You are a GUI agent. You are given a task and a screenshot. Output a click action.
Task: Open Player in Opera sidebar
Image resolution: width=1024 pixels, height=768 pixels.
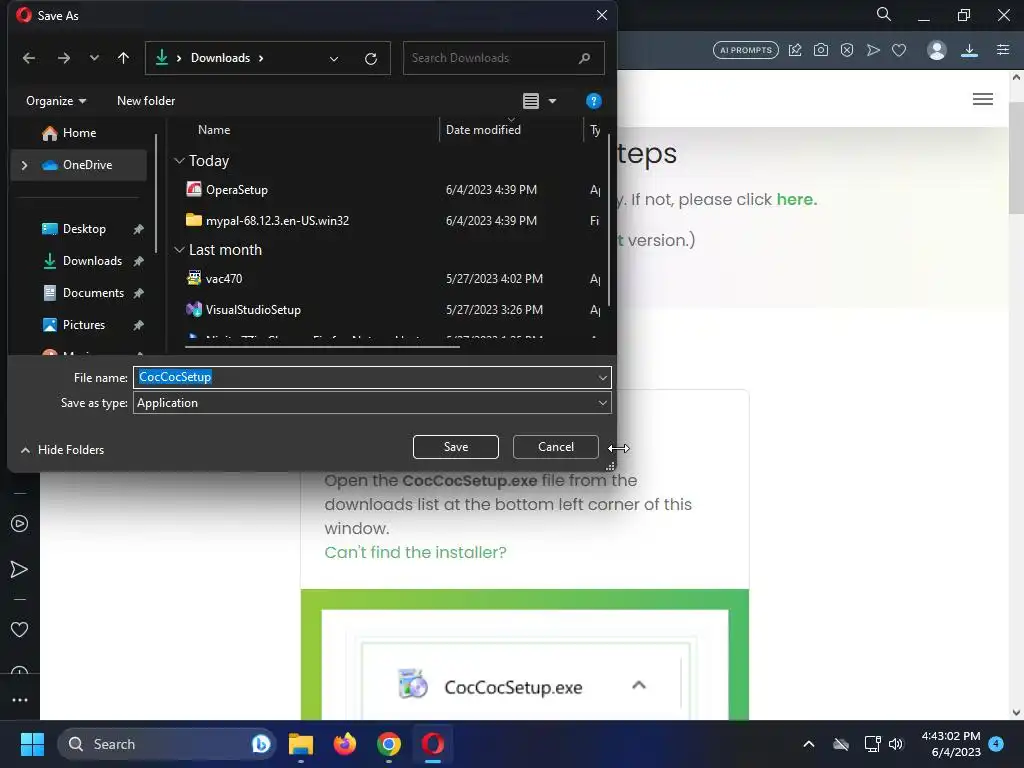pos(20,524)
